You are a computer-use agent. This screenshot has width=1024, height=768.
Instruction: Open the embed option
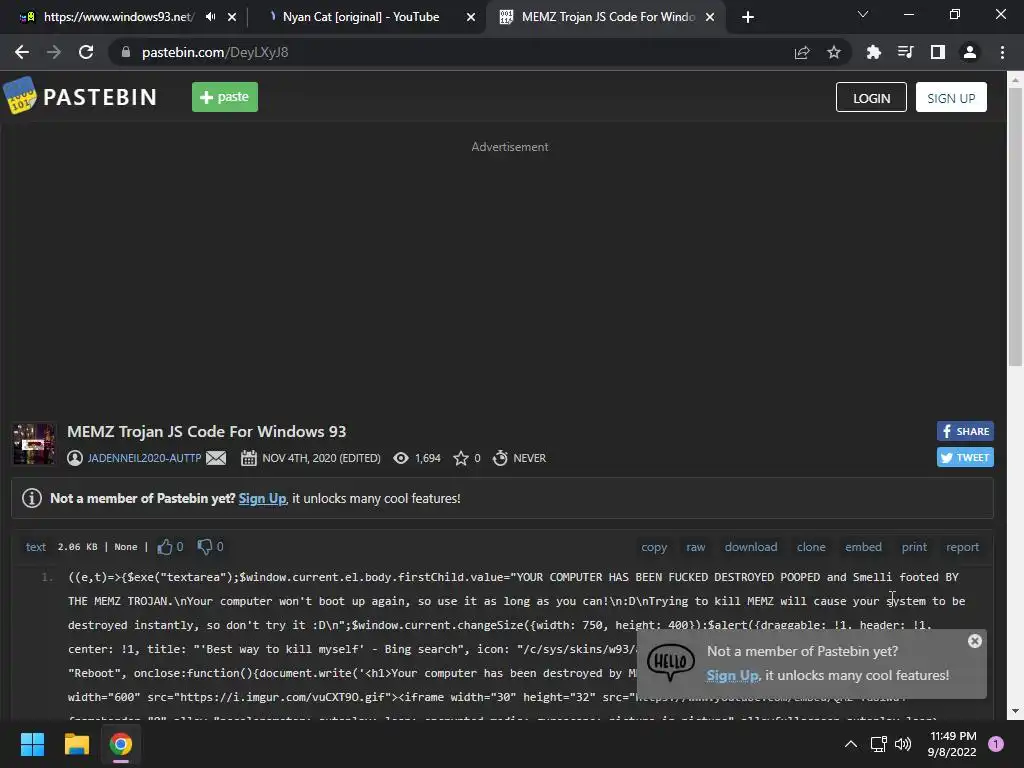863,547
